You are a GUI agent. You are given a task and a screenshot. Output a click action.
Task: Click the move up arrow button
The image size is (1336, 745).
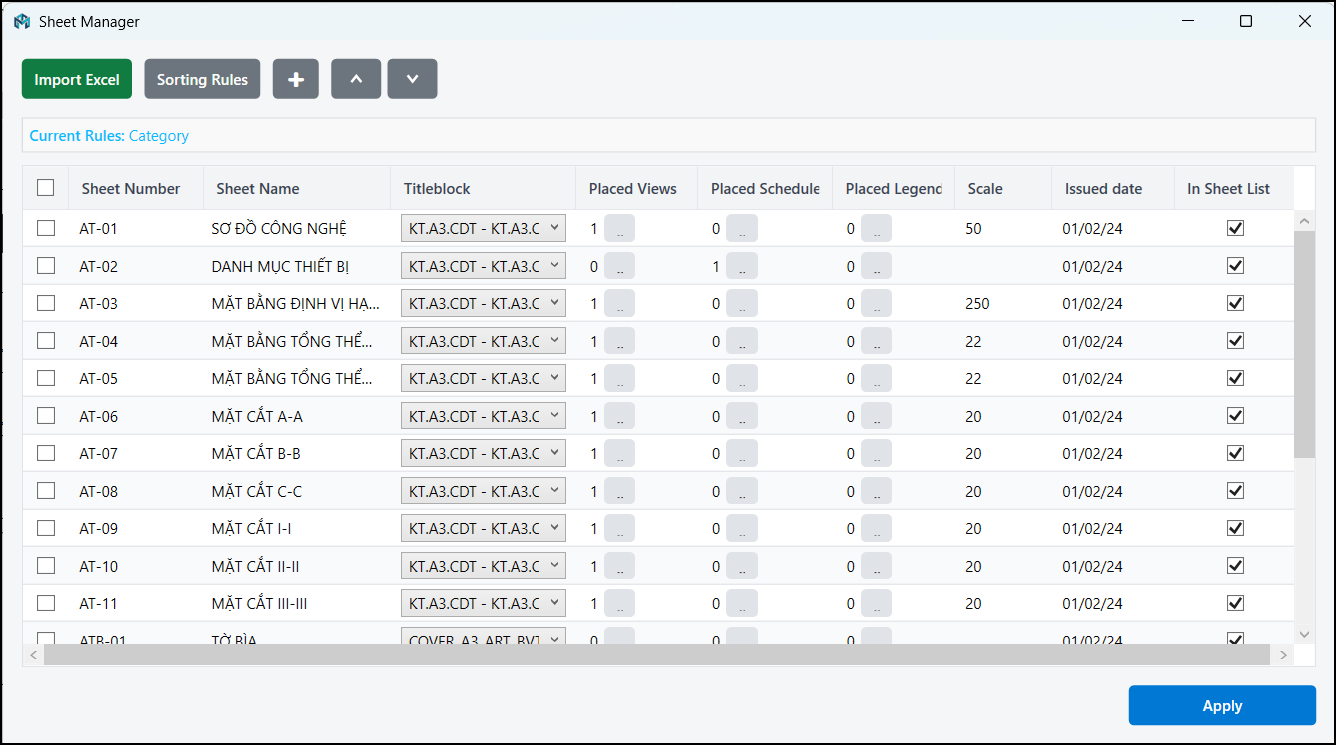pos(356,79)
